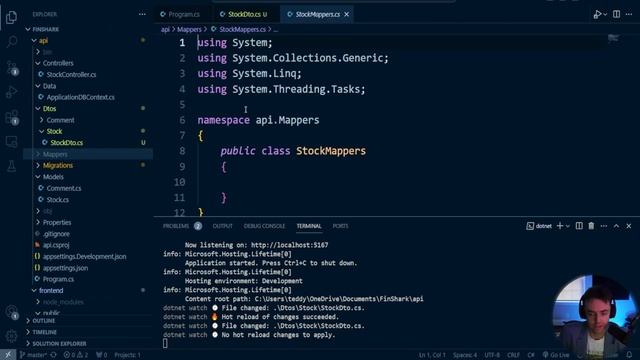Open the Debug Console tab

coord(264,226)
